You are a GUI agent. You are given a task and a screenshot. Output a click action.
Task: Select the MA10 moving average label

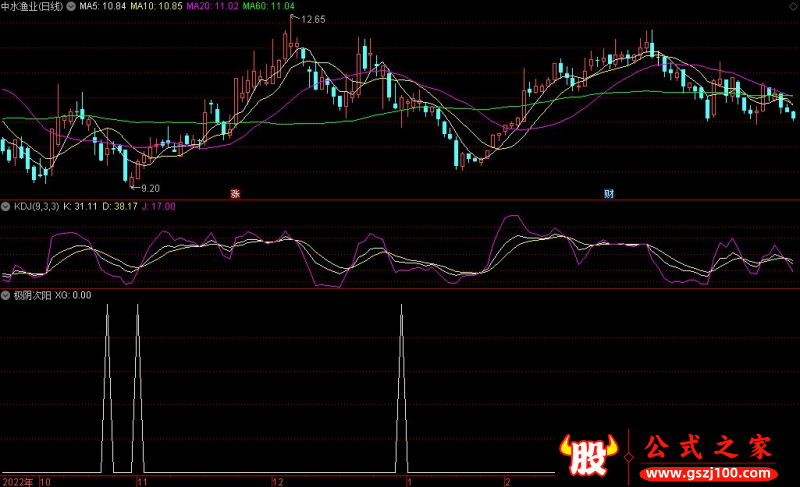click(x=161, y=7)
